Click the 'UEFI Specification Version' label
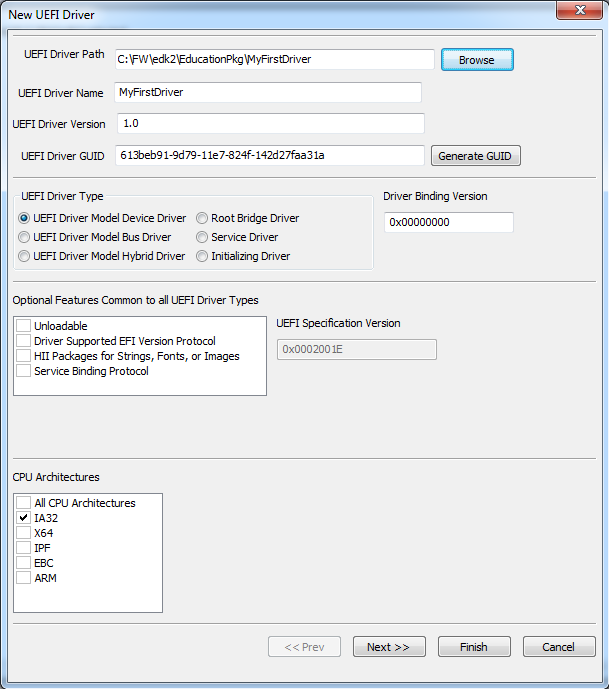The height and width of the screenshot is (689, 609). tap(338, 323)
